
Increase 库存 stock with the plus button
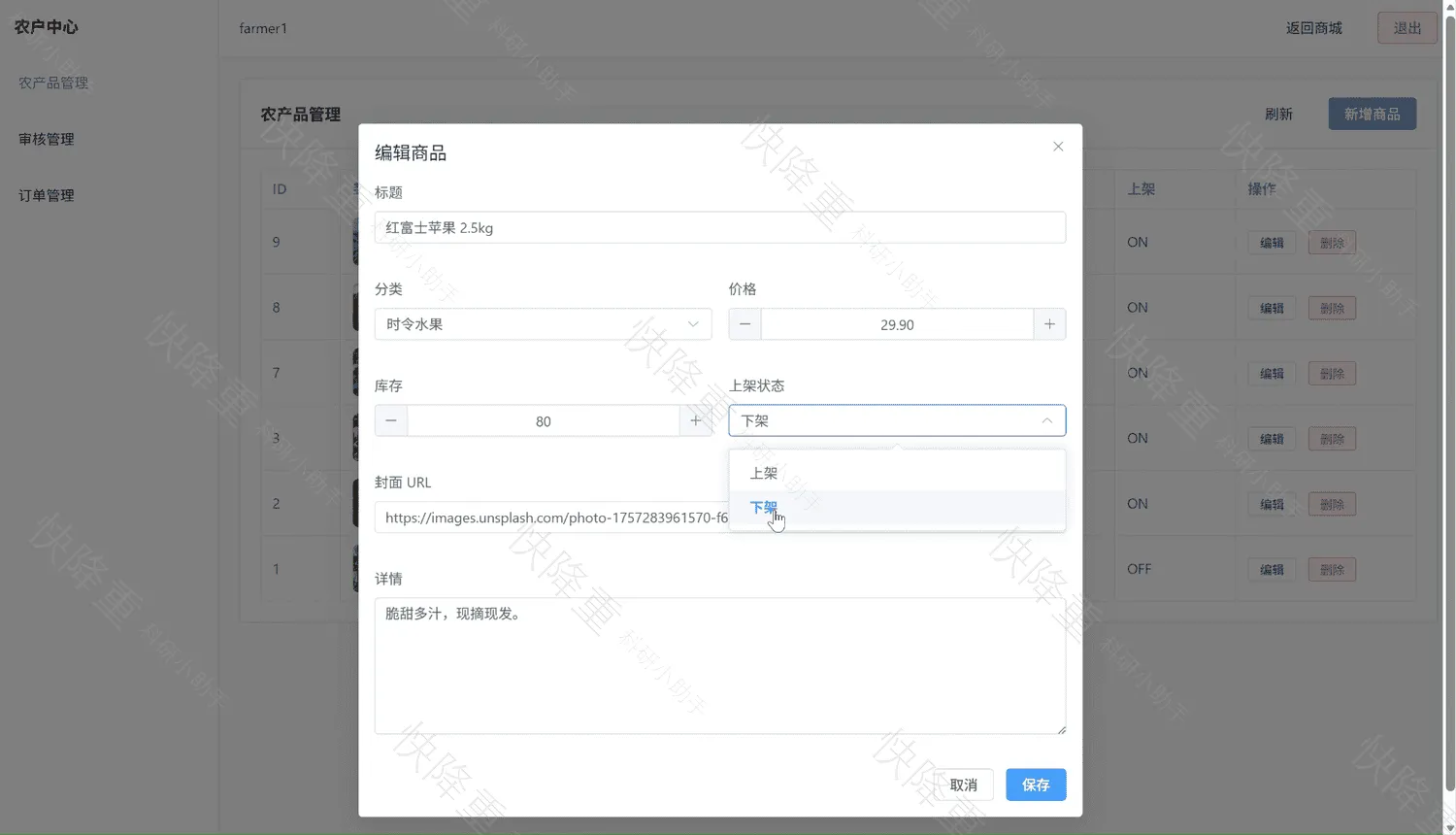(x=696, y=420)
